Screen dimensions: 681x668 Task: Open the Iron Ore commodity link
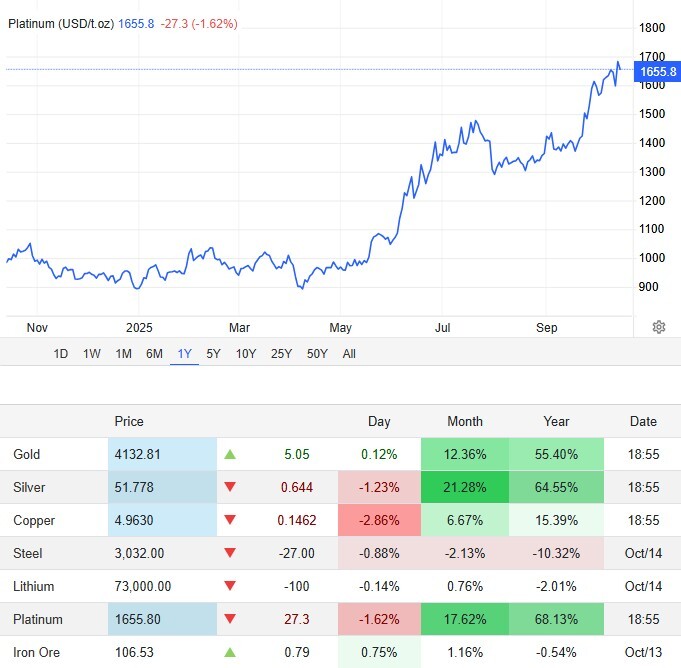click(x=37, y=652)
